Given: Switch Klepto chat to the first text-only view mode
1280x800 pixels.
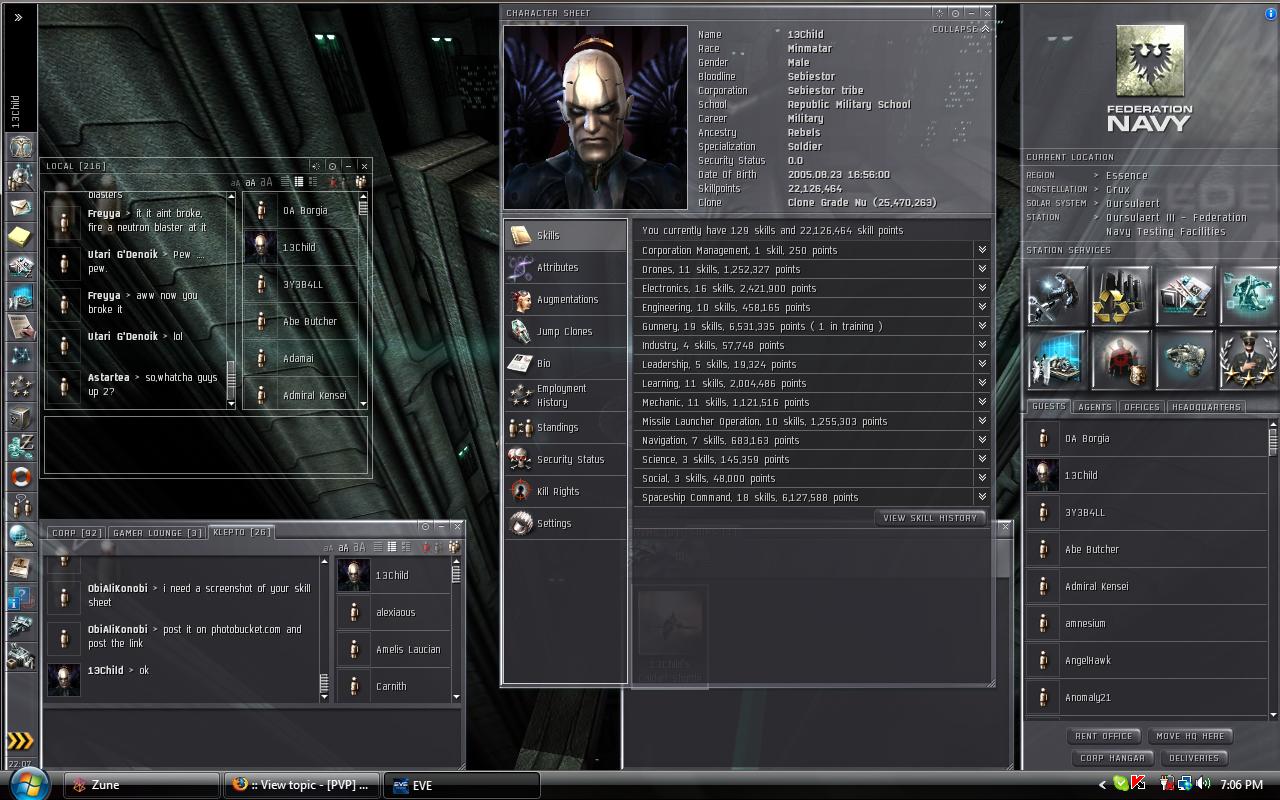Looking at the screenshot, I should (x=378, y=547).
